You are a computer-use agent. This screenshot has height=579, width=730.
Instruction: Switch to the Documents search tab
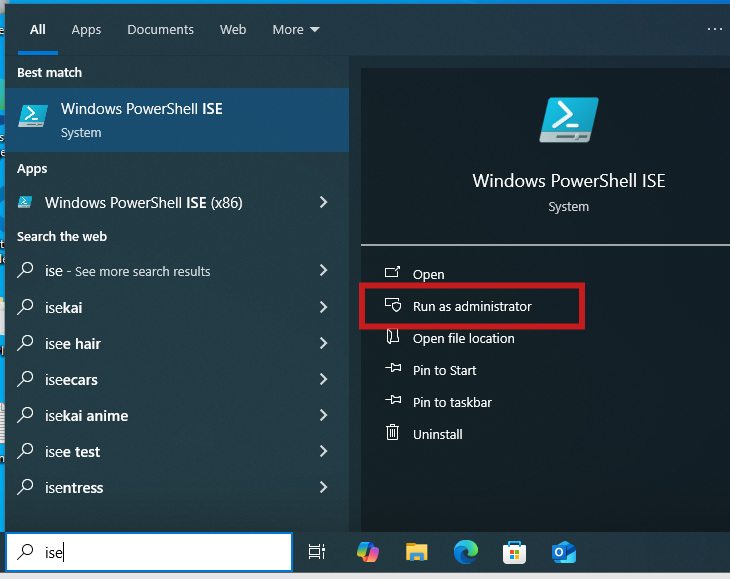[x=160, y=30]
